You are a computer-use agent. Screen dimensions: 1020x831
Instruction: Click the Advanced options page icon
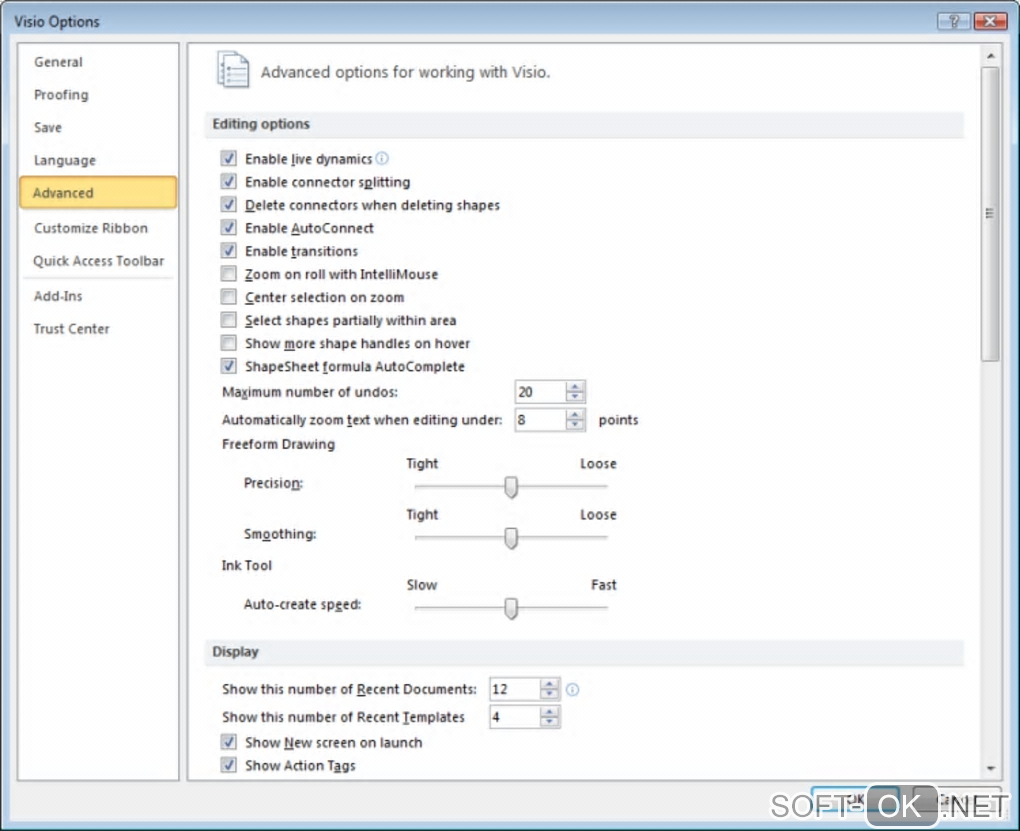[233, 70]
